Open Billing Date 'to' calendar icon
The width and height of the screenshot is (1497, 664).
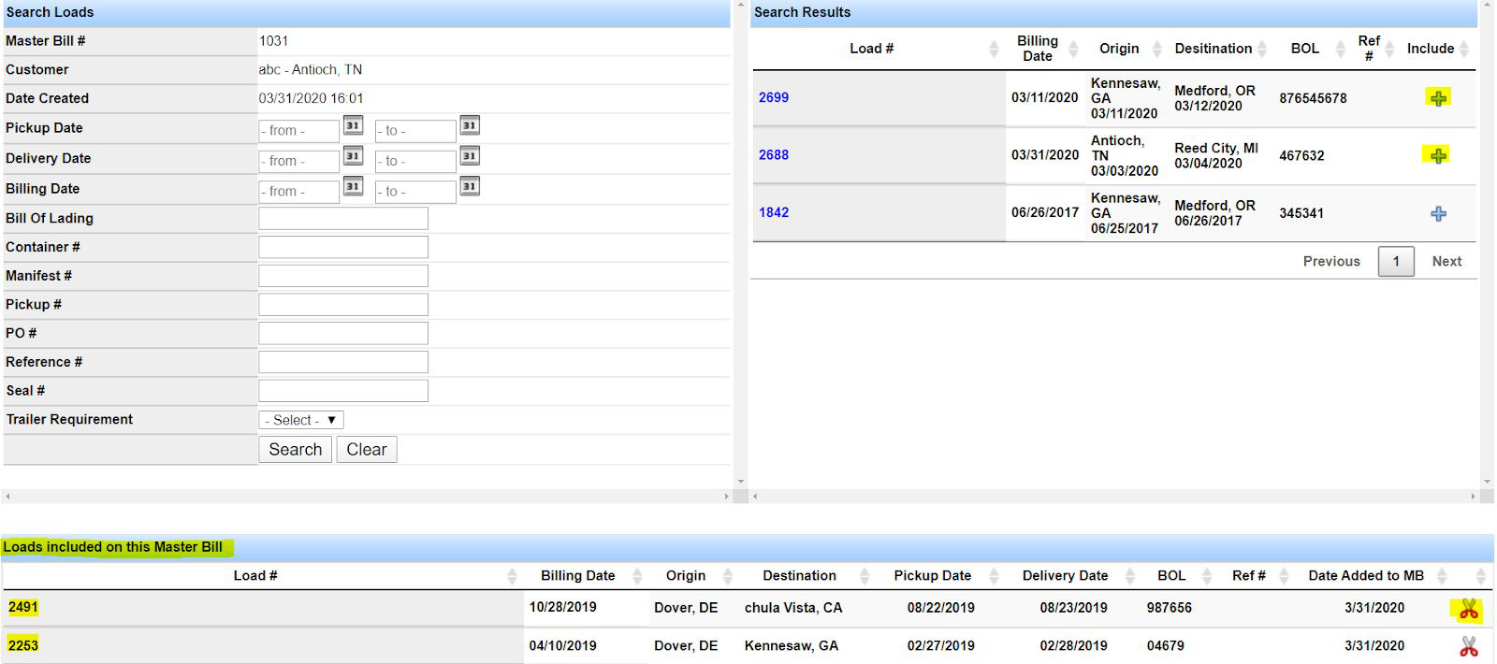tap(470, 186)
